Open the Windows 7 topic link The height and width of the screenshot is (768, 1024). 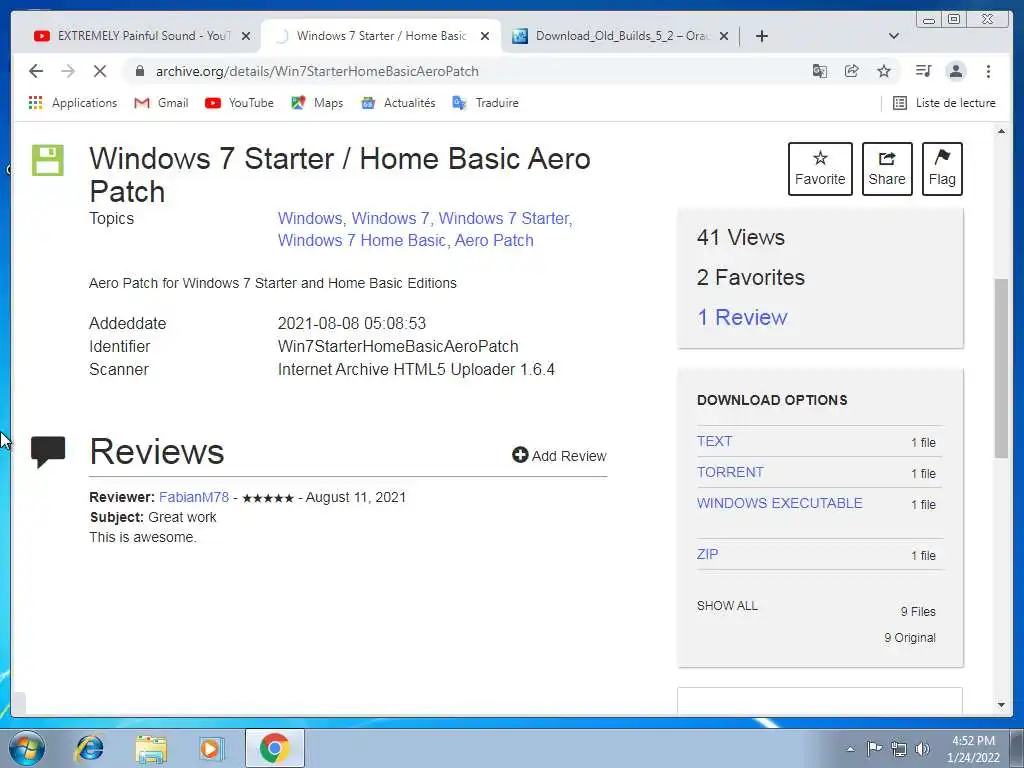point(391,218)
